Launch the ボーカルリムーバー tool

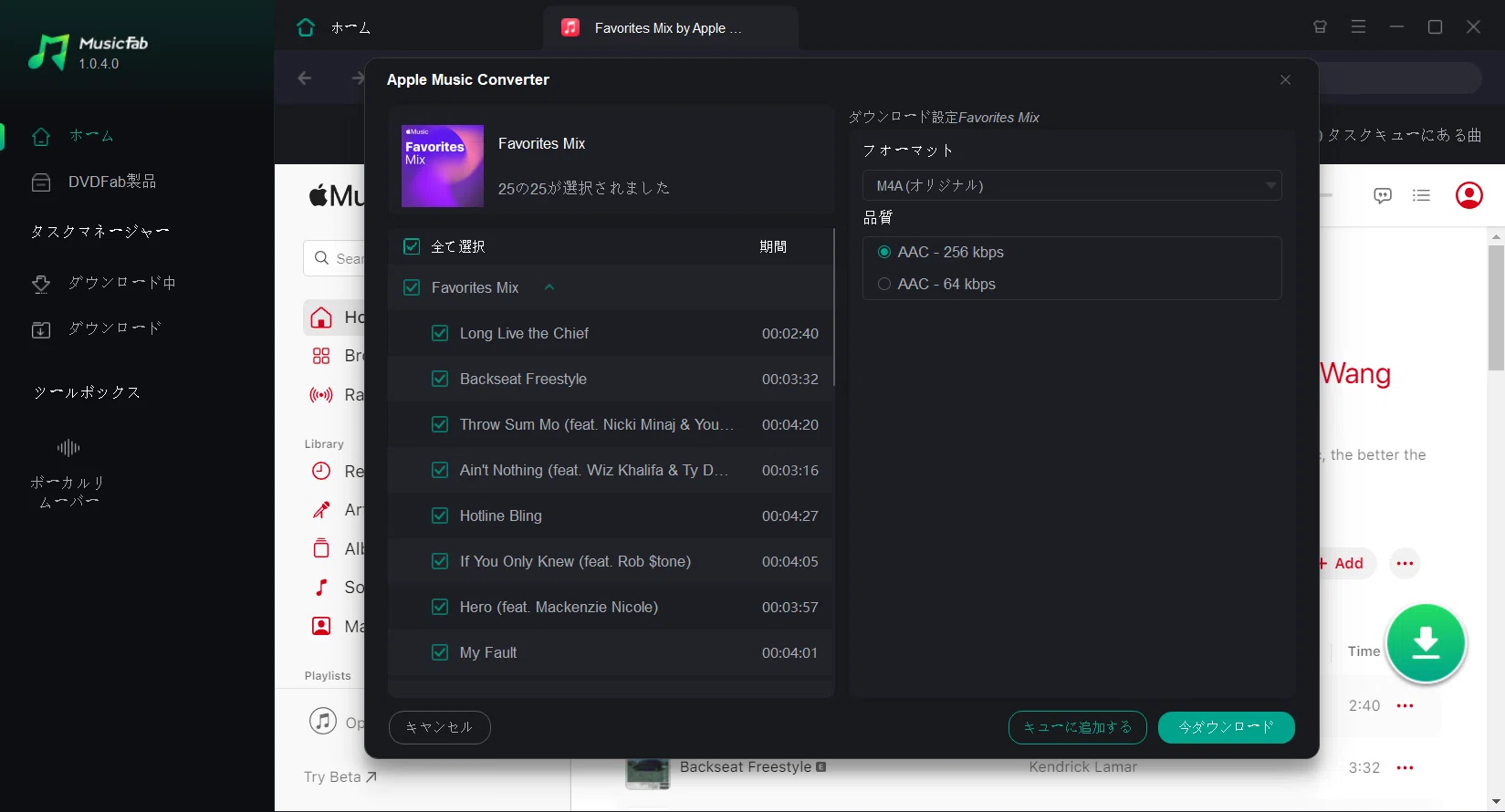[x=68, y=473]
